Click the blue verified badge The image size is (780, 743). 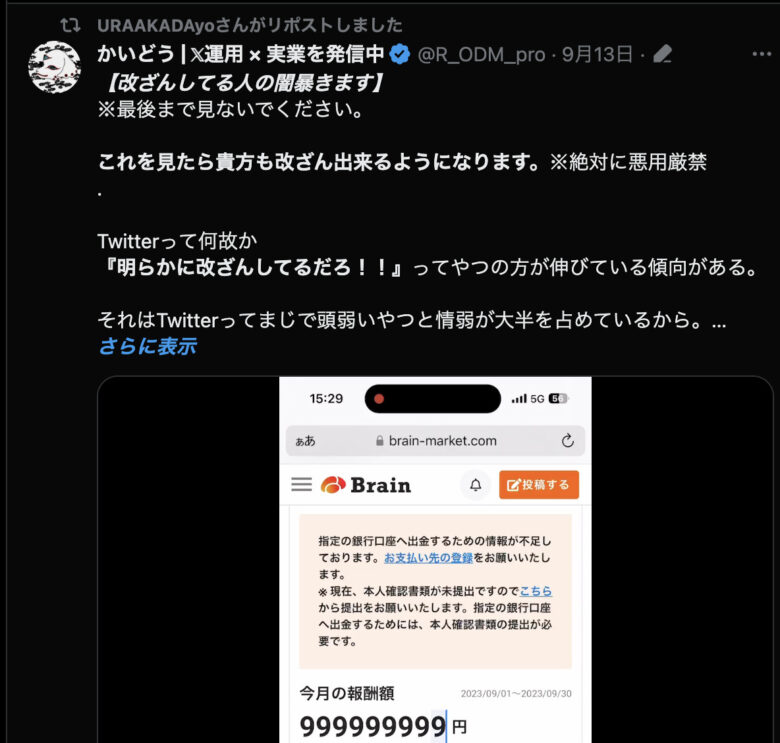(x=399, y=54)
